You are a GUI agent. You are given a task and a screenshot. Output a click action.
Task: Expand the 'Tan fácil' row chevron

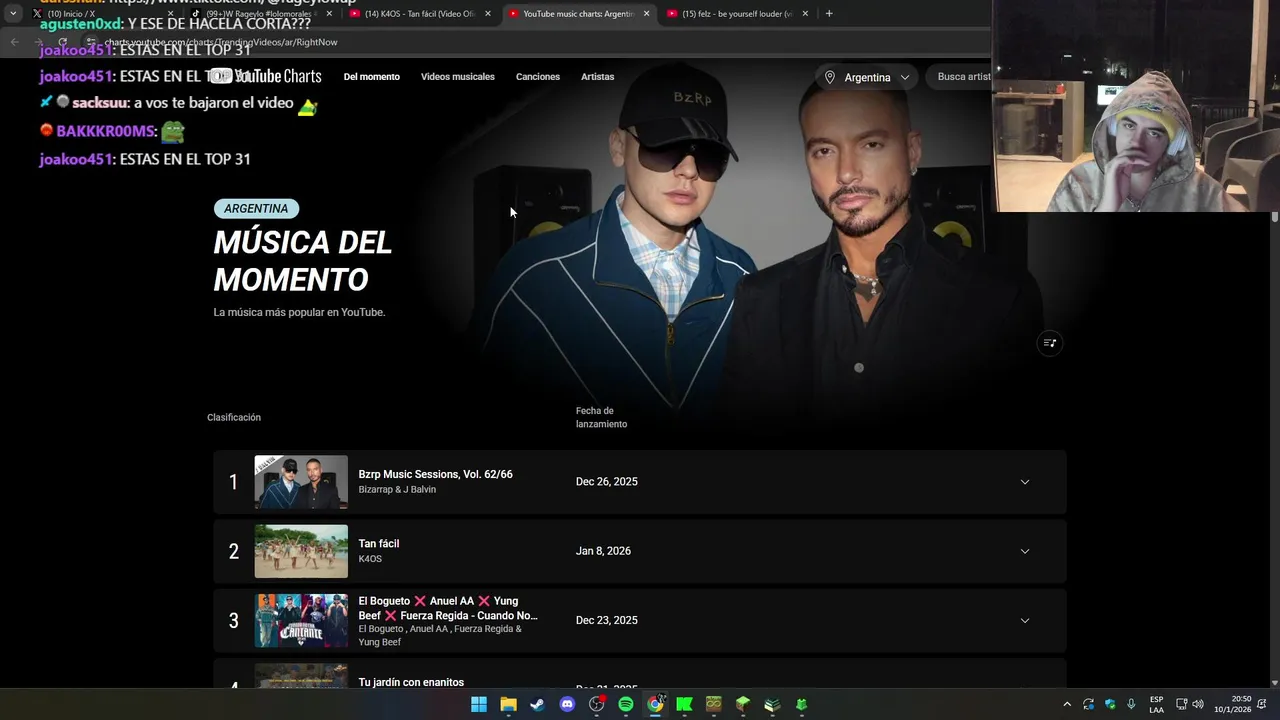tap(1025, 551)
